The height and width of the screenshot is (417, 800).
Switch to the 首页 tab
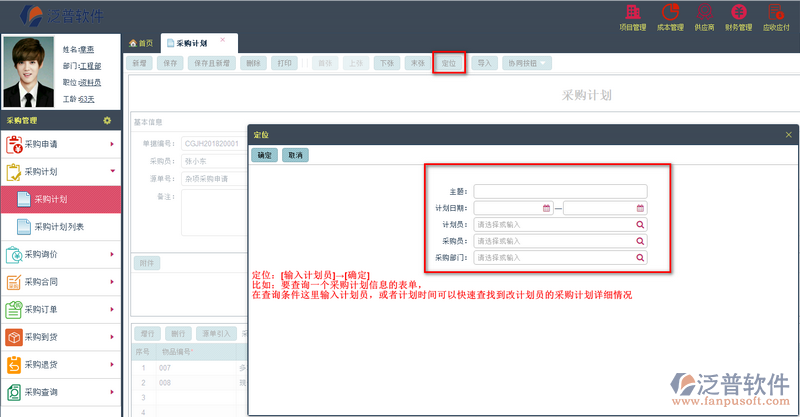pyautogui.click(x=141, y=43)
